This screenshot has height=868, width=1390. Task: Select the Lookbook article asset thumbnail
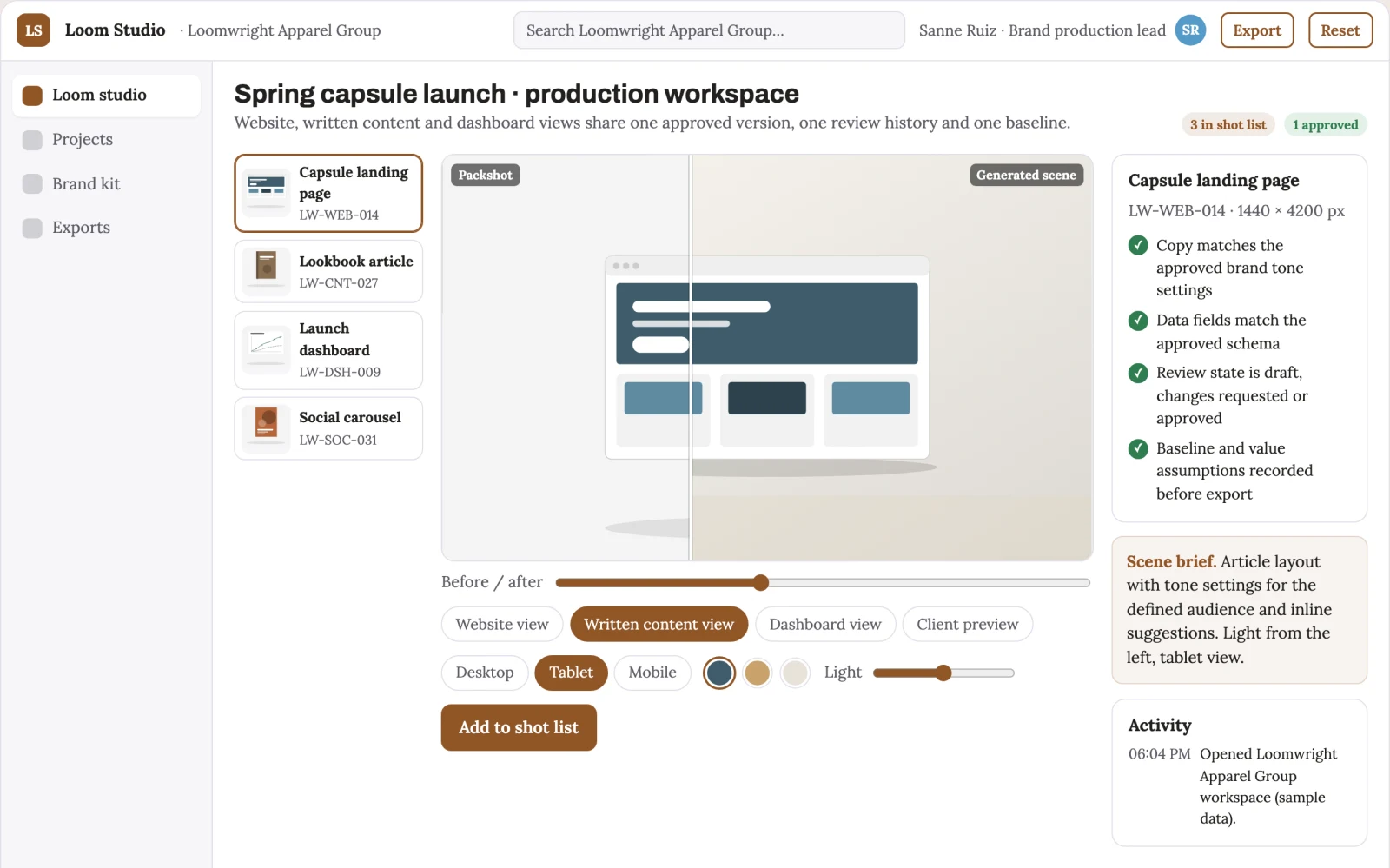click(267, 271)
